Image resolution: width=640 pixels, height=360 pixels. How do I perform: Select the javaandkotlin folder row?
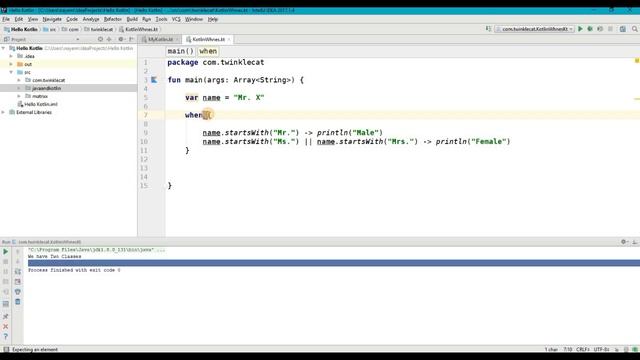click(69, 88)
